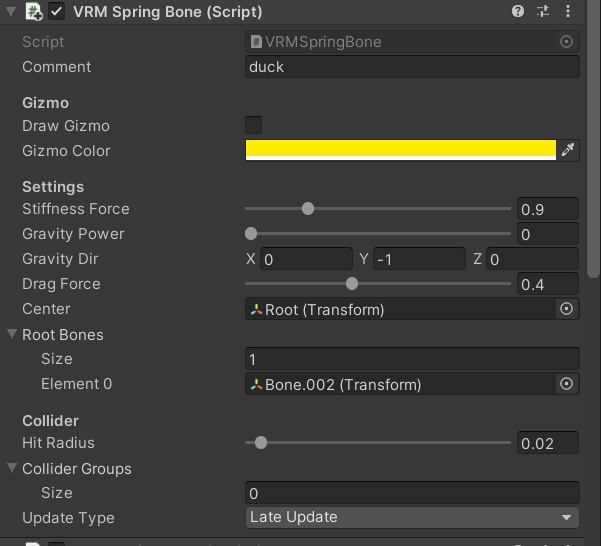This screenshot has width=601, height=546.
Task: Click the Drag Force slider handle
Action: point(351,284)
